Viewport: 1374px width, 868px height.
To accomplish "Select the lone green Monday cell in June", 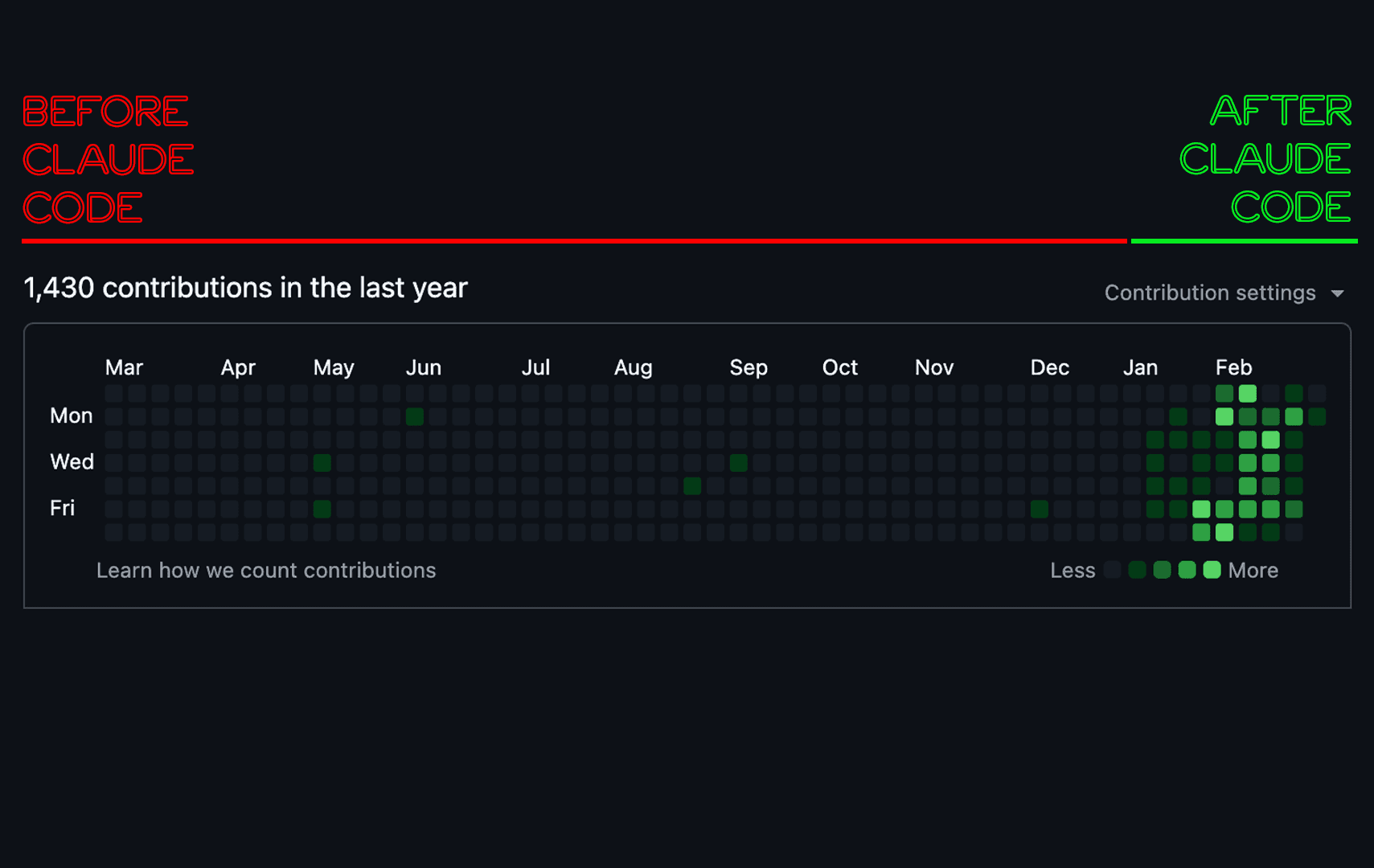I will click(415, 416).
